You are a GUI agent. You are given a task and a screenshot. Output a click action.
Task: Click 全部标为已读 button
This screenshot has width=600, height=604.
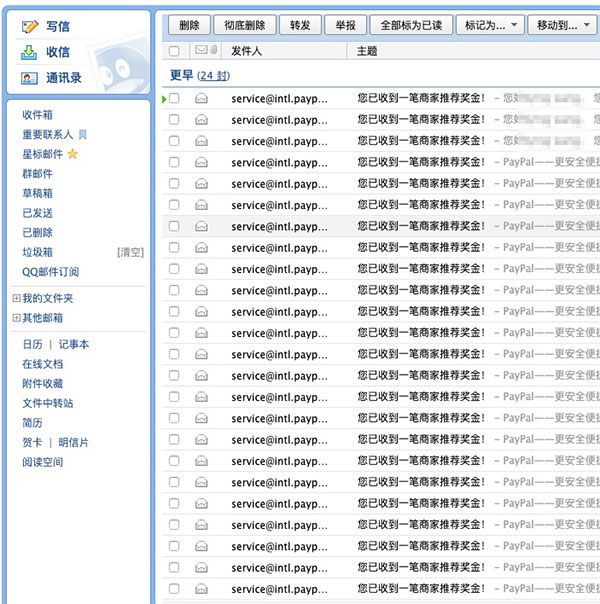[x=411, y=25]
